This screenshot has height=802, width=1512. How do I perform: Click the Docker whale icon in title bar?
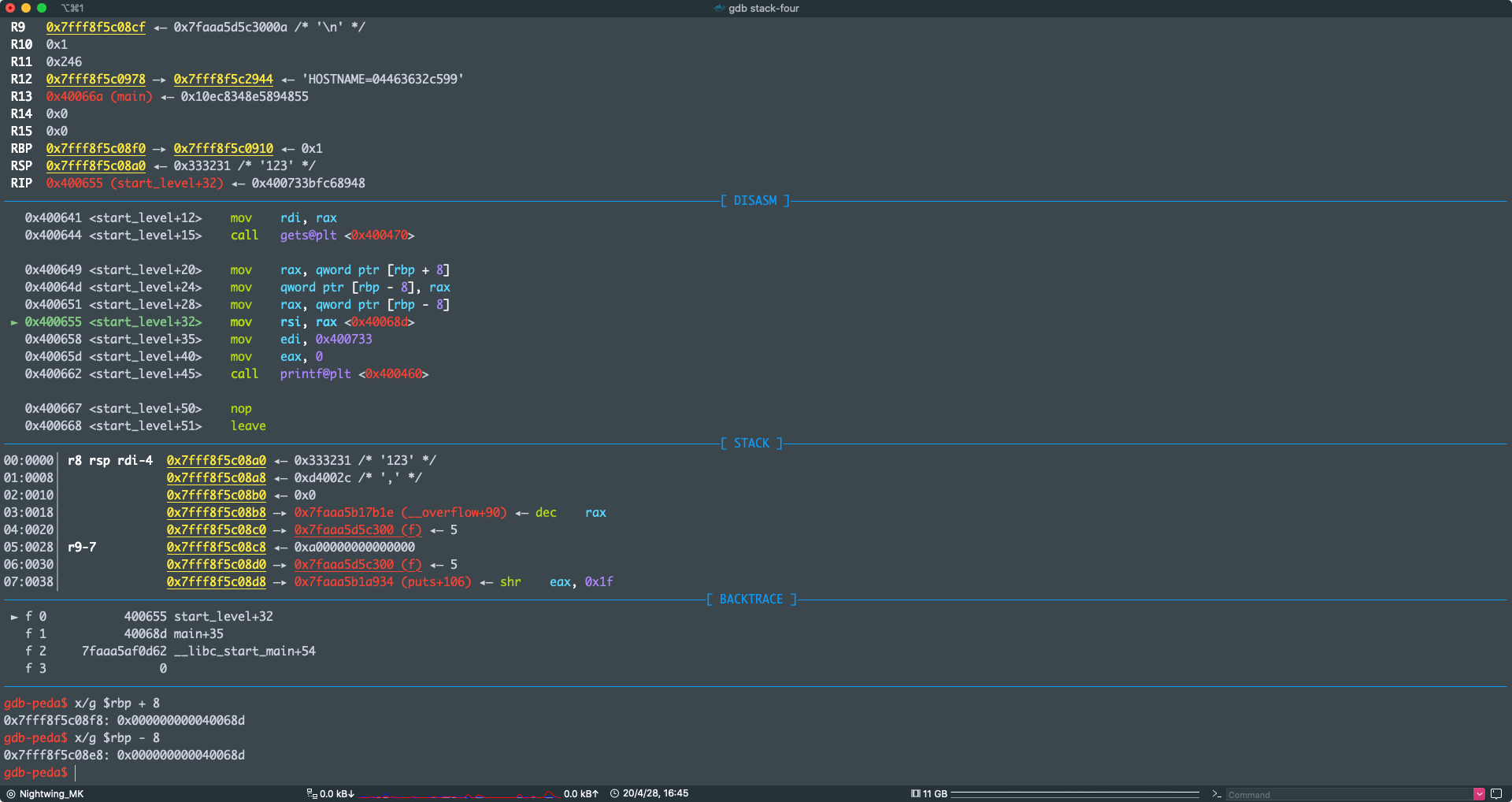pyautogui.click(x=719, y=9)
